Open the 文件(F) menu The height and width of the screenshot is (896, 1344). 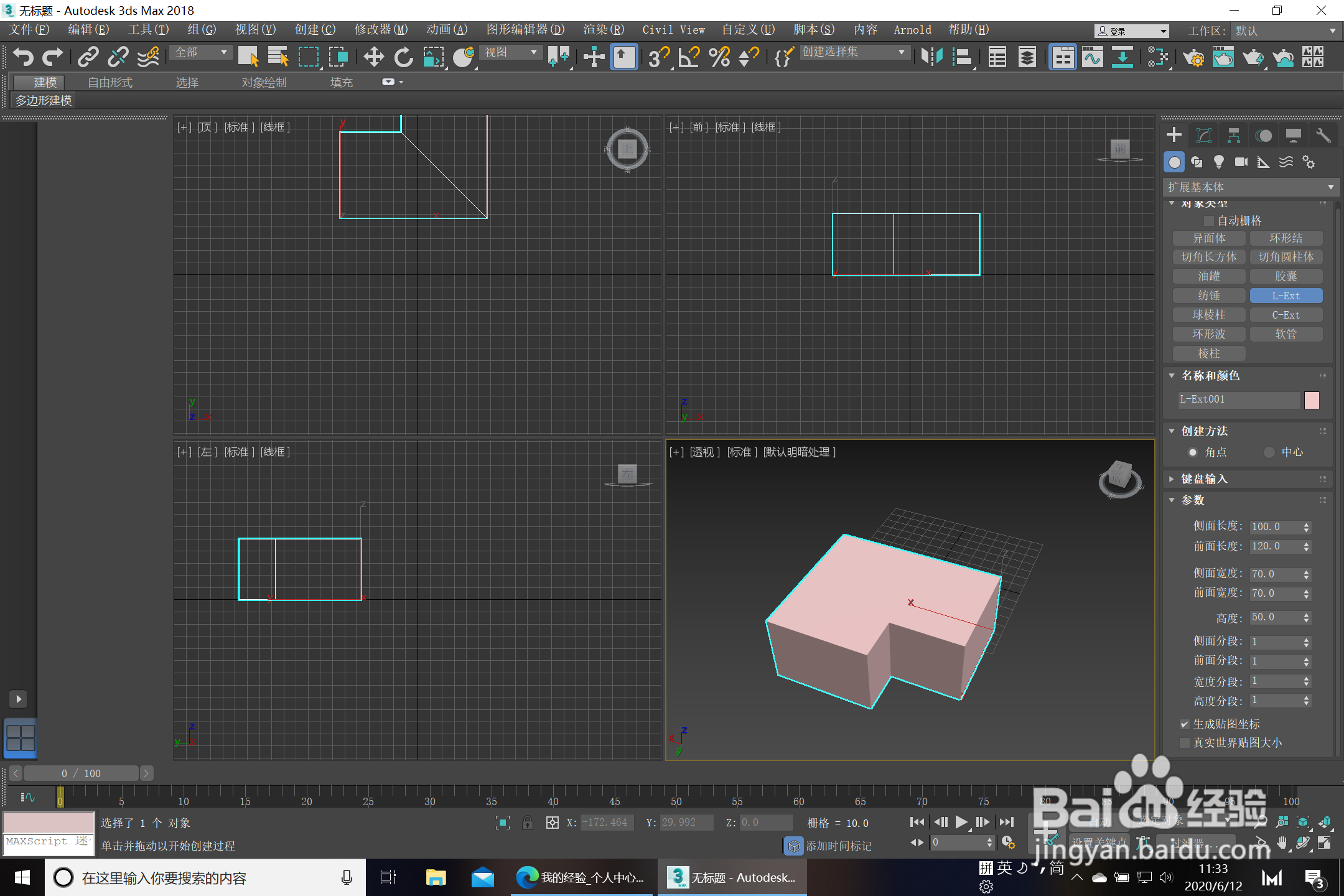pos(30,30)
